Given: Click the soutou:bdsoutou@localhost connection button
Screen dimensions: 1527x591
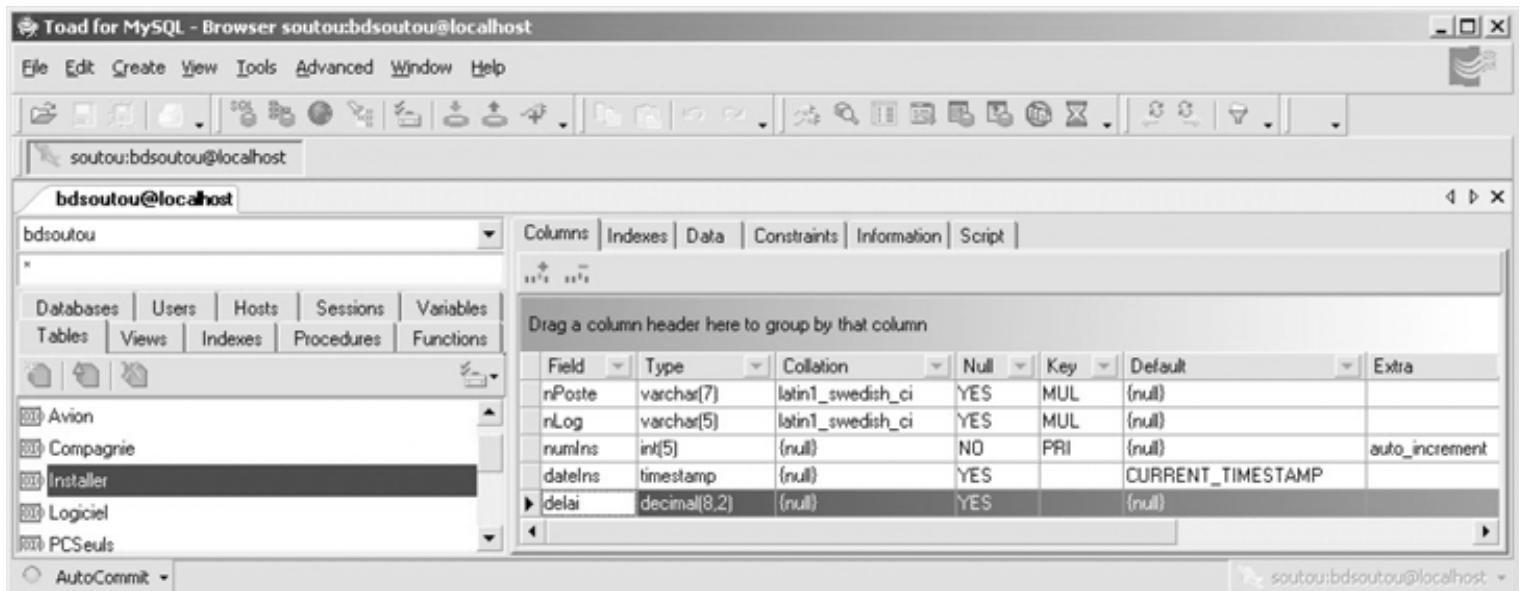Looking at the screenshot, I should coord(164,157).
